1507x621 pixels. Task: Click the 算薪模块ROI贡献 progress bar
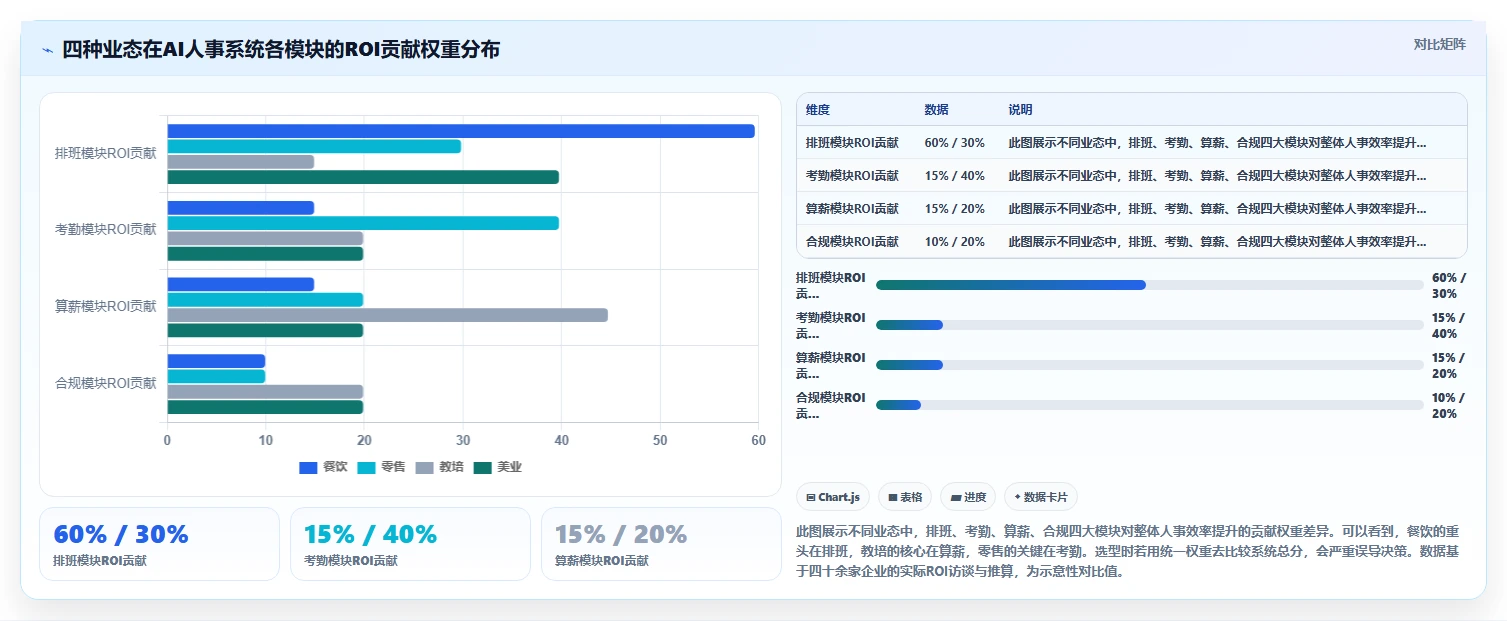(1150, 365)
